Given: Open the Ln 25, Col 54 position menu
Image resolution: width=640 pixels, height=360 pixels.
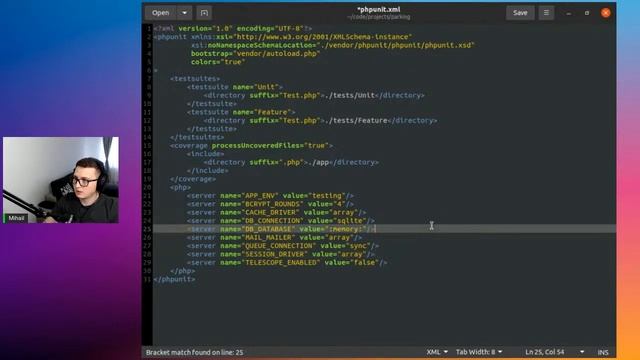Looking at the screenshot, I should tap(554, 352).
